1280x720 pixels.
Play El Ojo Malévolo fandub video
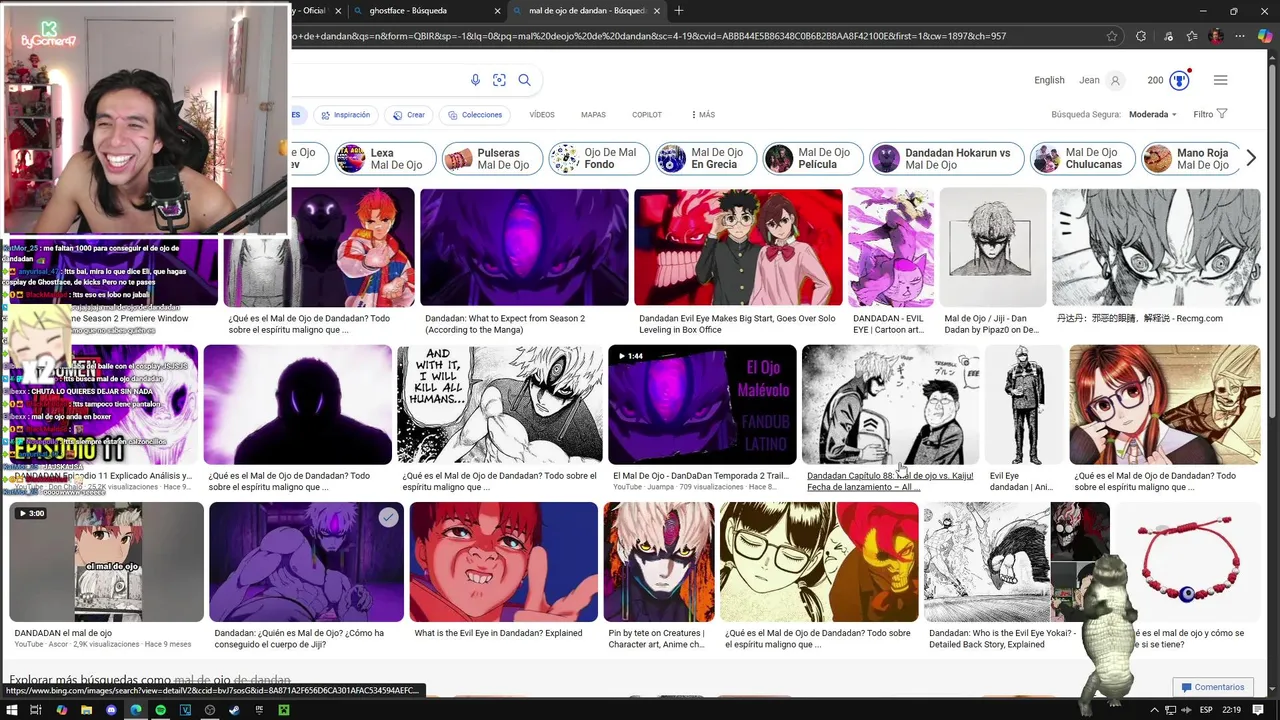tap(702, 405)
